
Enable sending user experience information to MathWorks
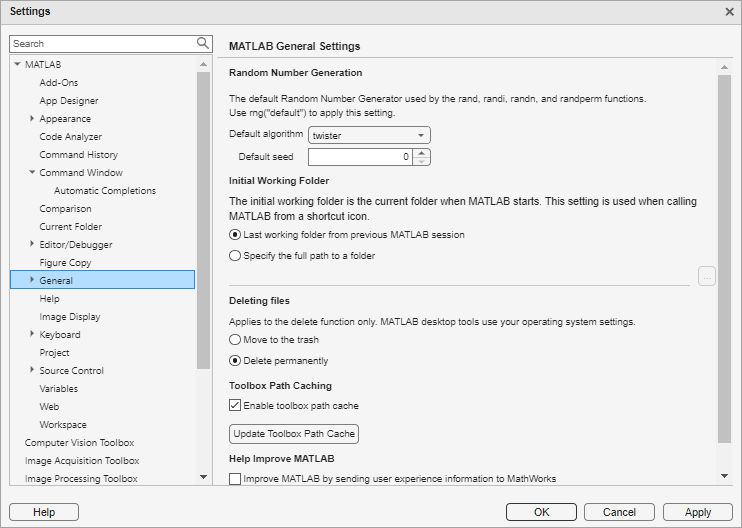(235, 479)
